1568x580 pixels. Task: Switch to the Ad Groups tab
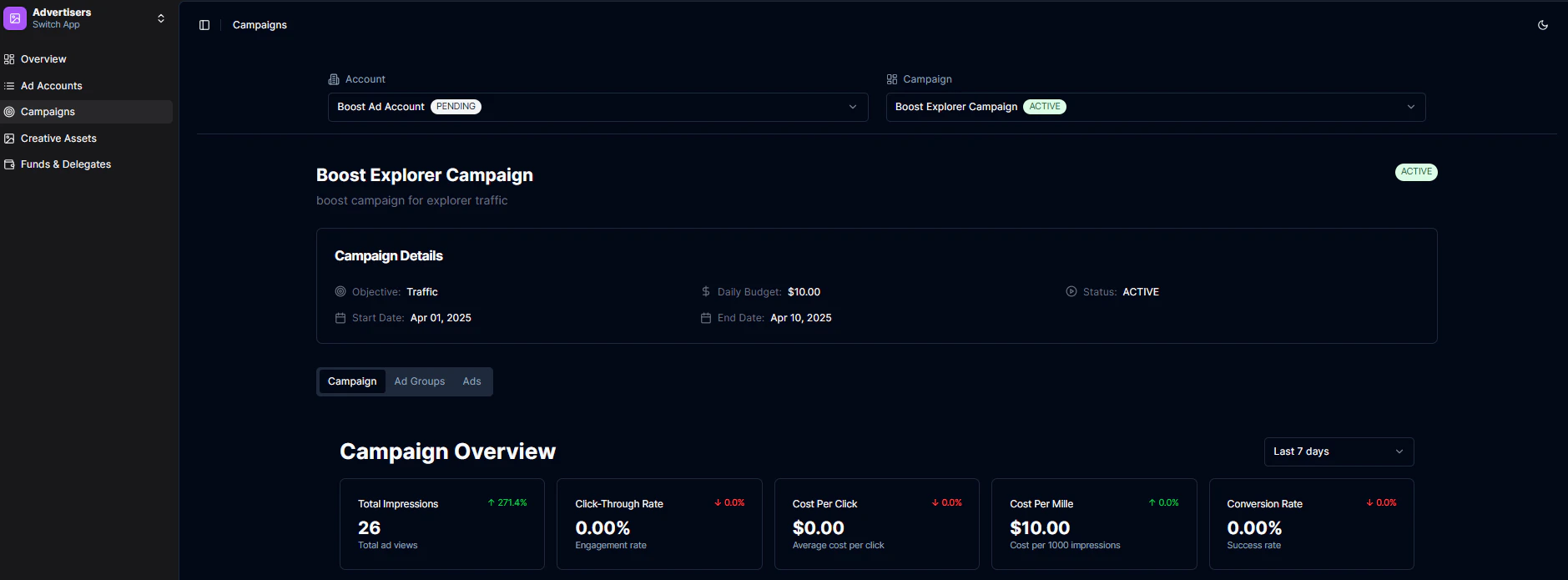coord(420,381)
